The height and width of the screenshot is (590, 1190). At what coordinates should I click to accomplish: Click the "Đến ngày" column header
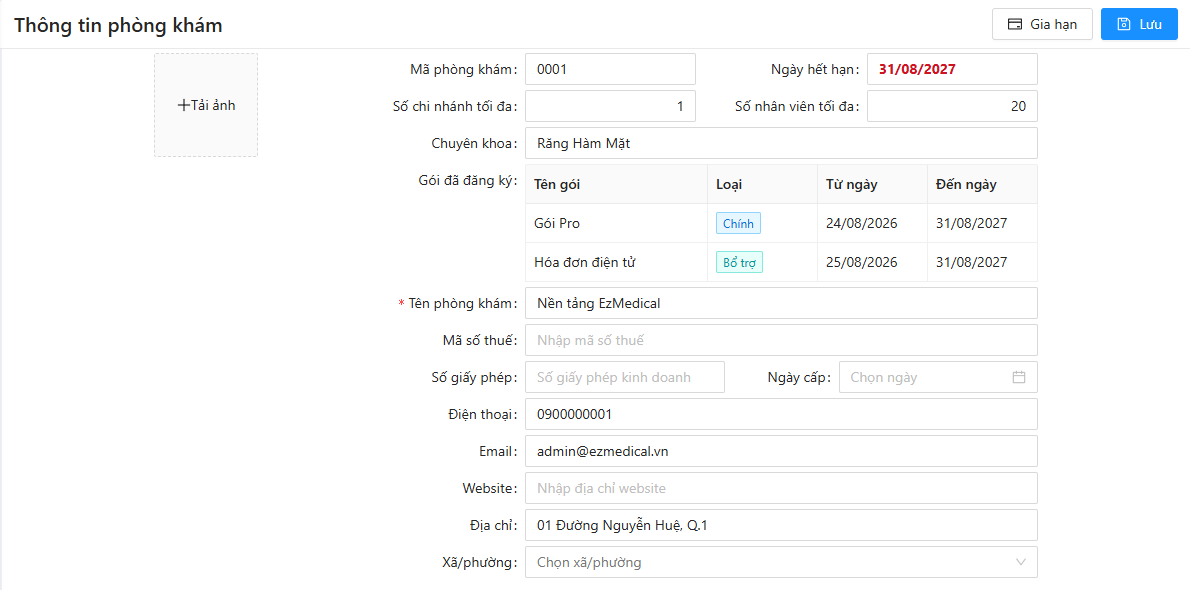click(x=982, y=185)
